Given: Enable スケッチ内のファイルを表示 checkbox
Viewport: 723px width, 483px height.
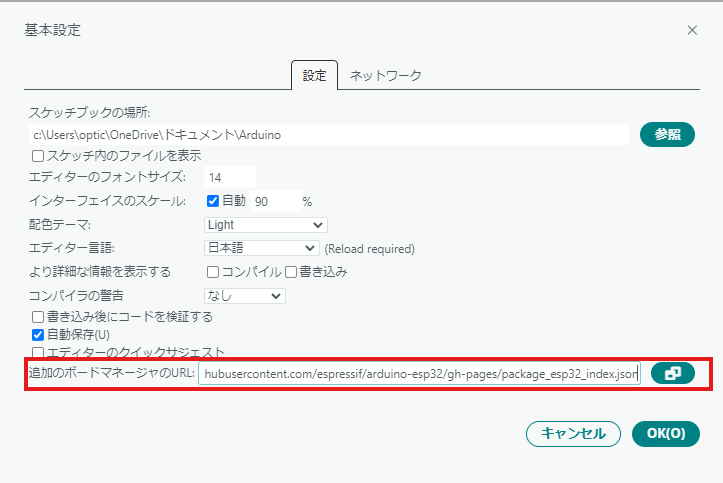Looking at the screenshot, I should pyautogui.click(x=38, y=156).
